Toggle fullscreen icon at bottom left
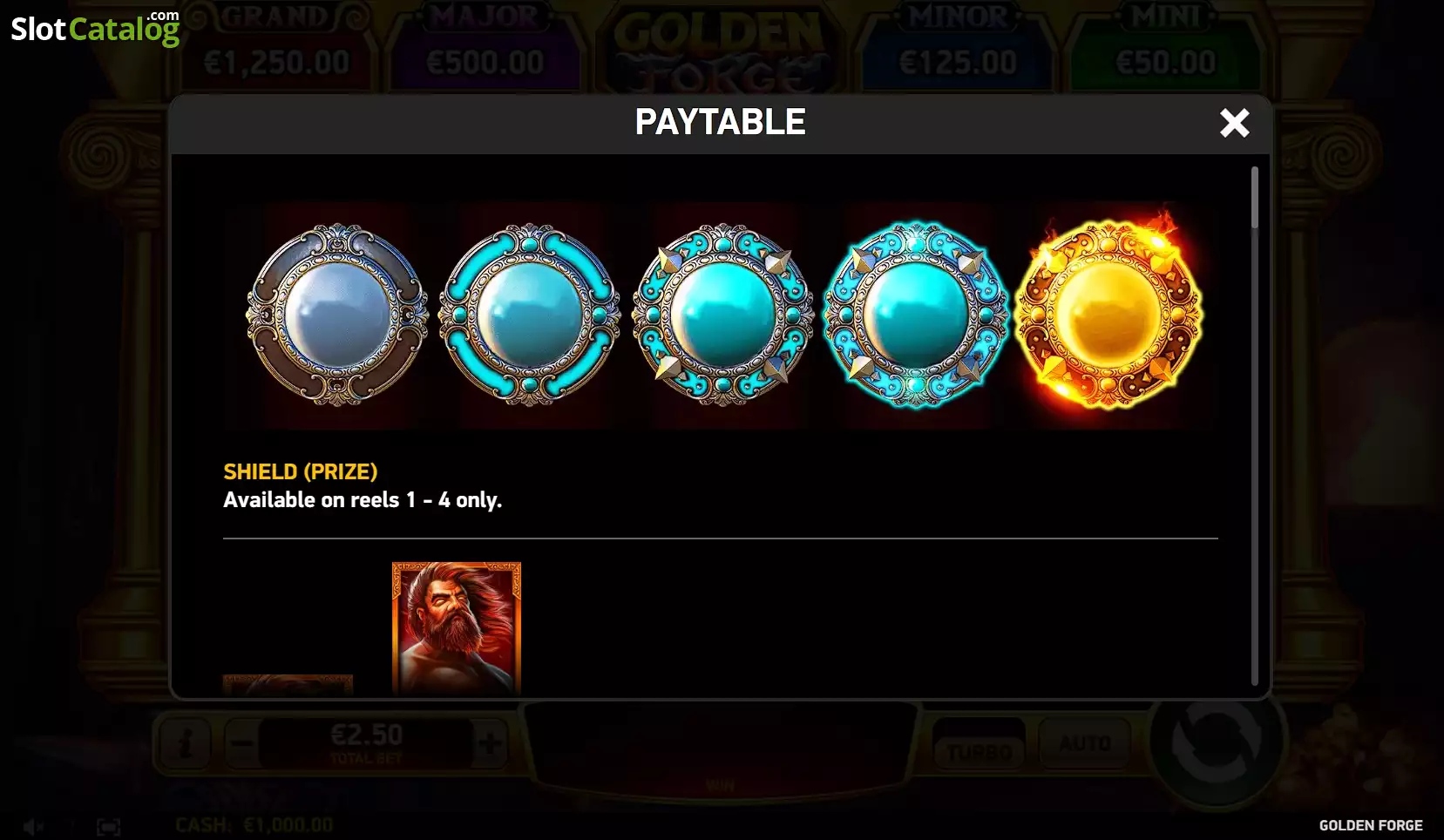 click(108, 826)
